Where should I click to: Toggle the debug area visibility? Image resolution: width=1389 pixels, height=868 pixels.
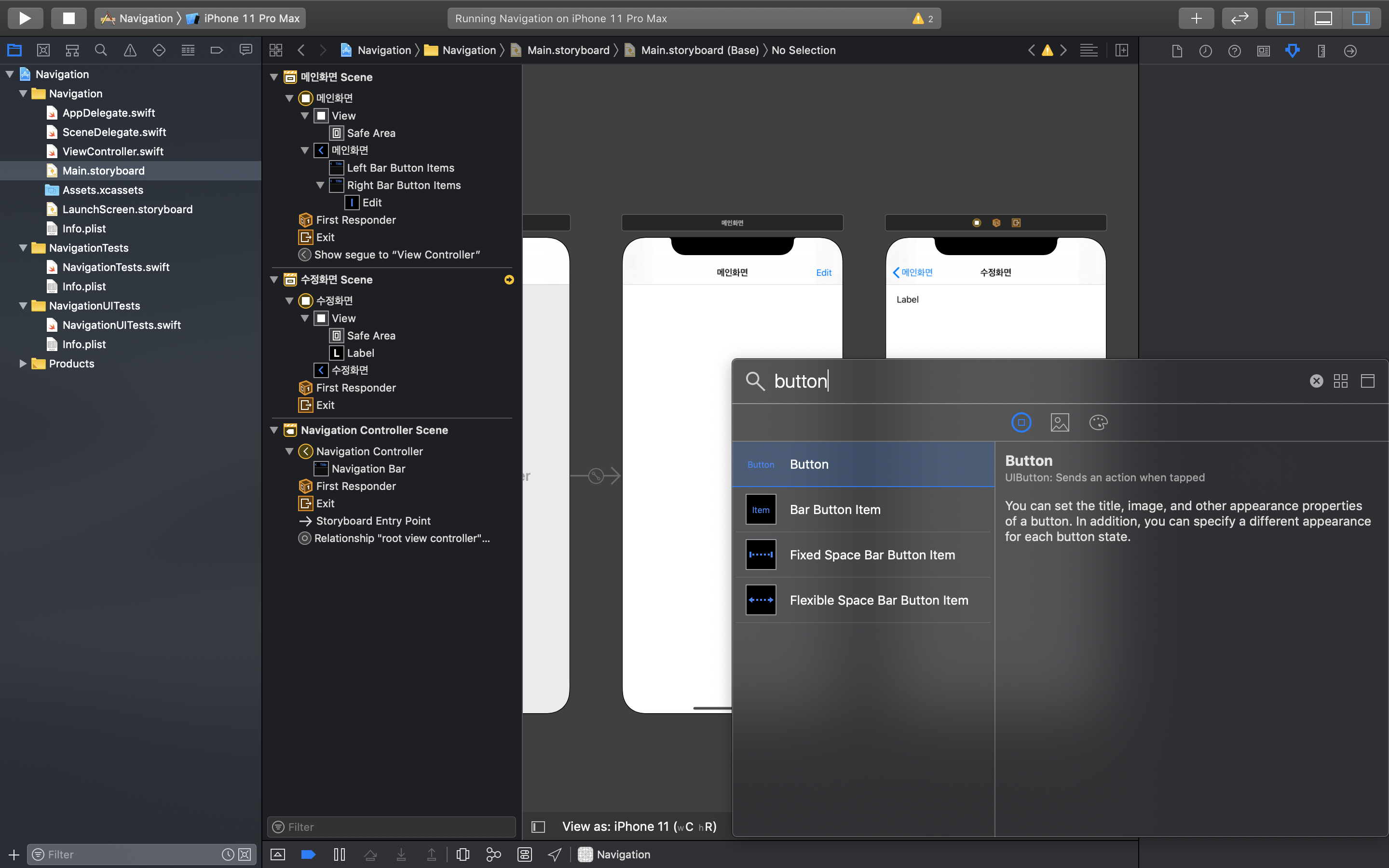click(1323, 18)
